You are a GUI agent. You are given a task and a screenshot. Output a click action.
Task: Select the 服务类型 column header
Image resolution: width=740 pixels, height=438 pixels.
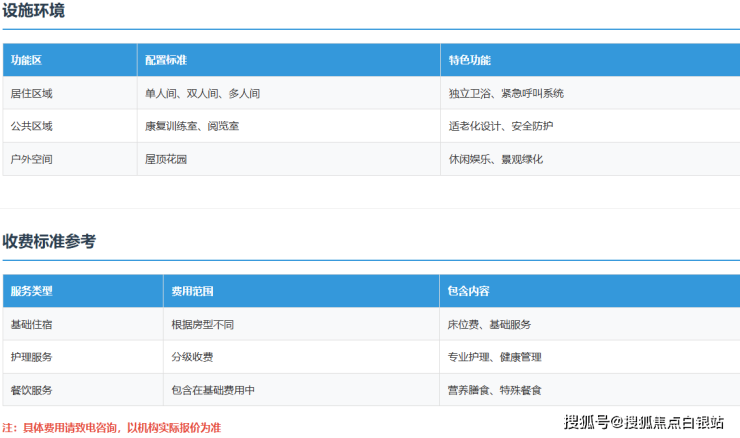tap(31, 291)
